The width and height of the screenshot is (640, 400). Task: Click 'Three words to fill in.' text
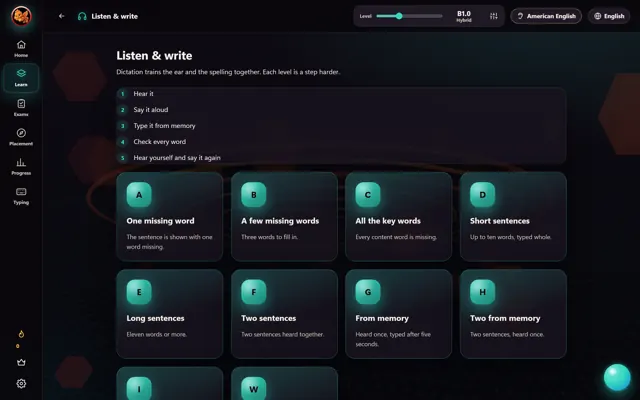[x=269, y=237]
